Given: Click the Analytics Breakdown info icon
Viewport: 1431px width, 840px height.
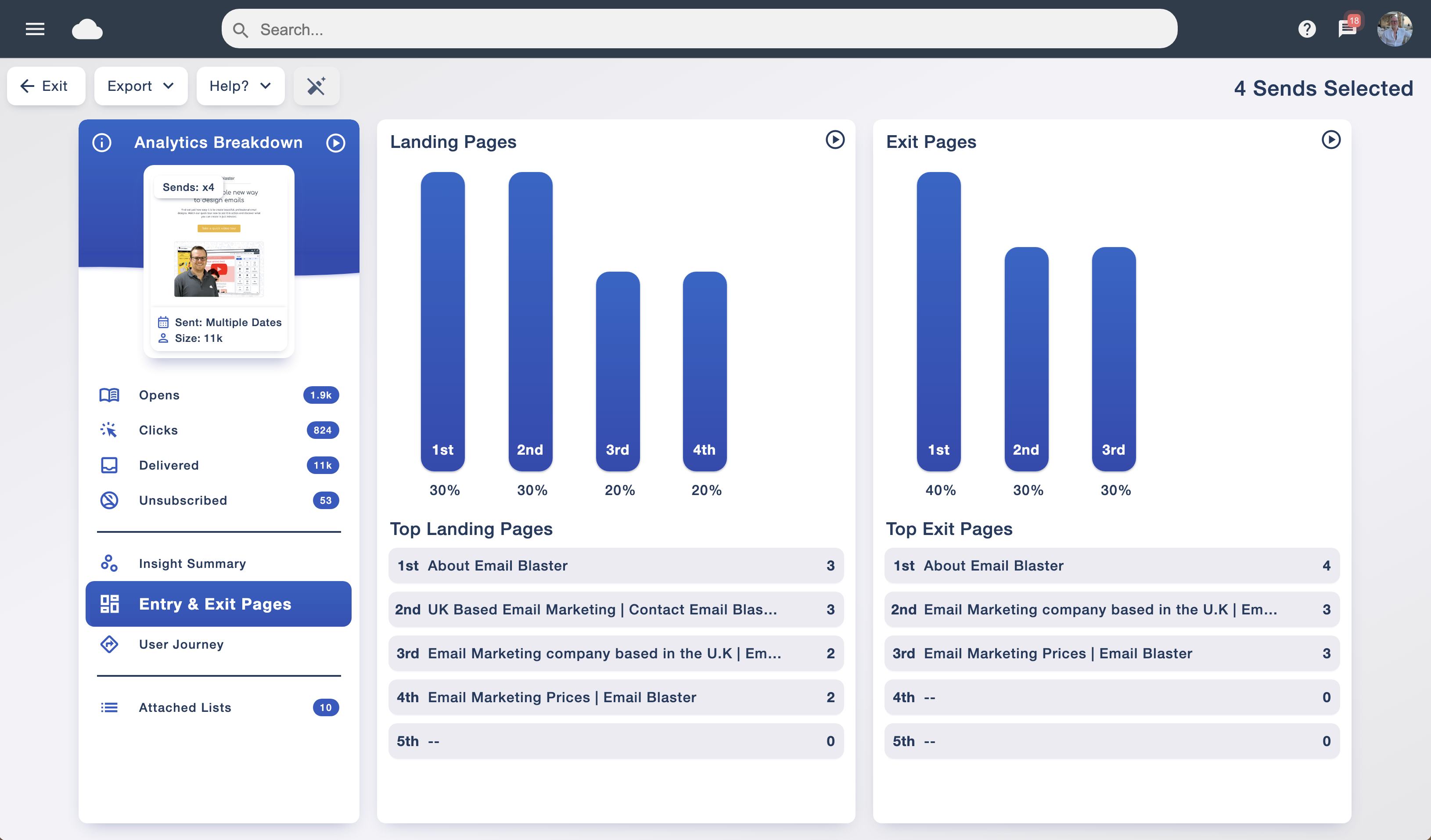Looking at the screenshot, I should [102, 143].
